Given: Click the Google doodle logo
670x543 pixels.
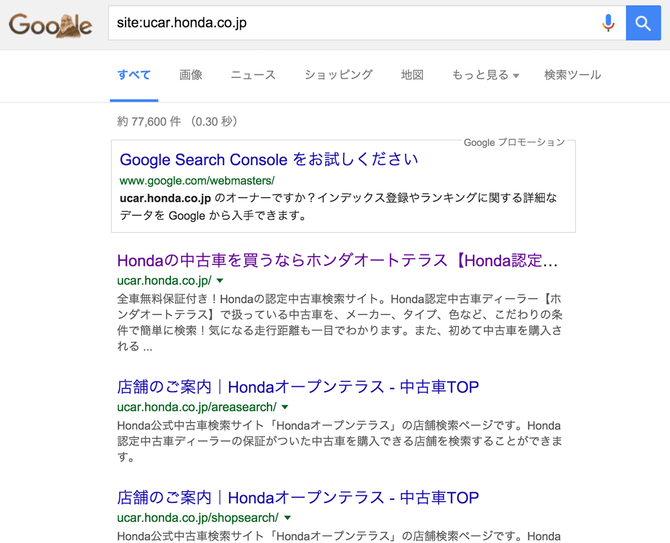Looking at the screenshot, I should [50, 25].
